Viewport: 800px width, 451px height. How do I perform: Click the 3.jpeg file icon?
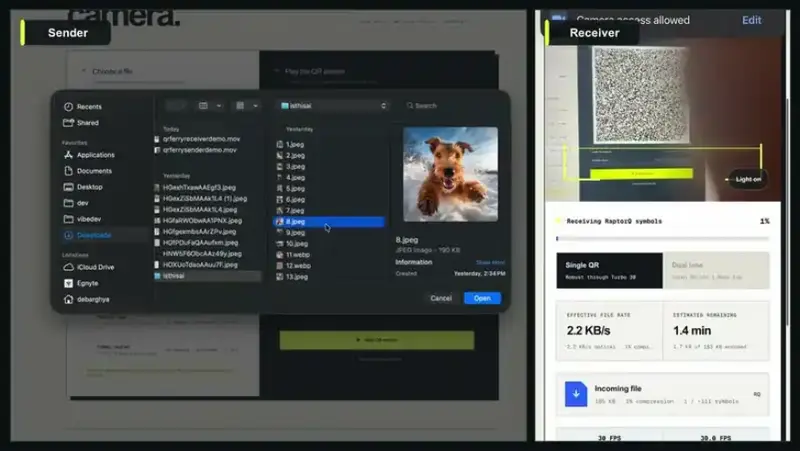(x=280, y=166)
